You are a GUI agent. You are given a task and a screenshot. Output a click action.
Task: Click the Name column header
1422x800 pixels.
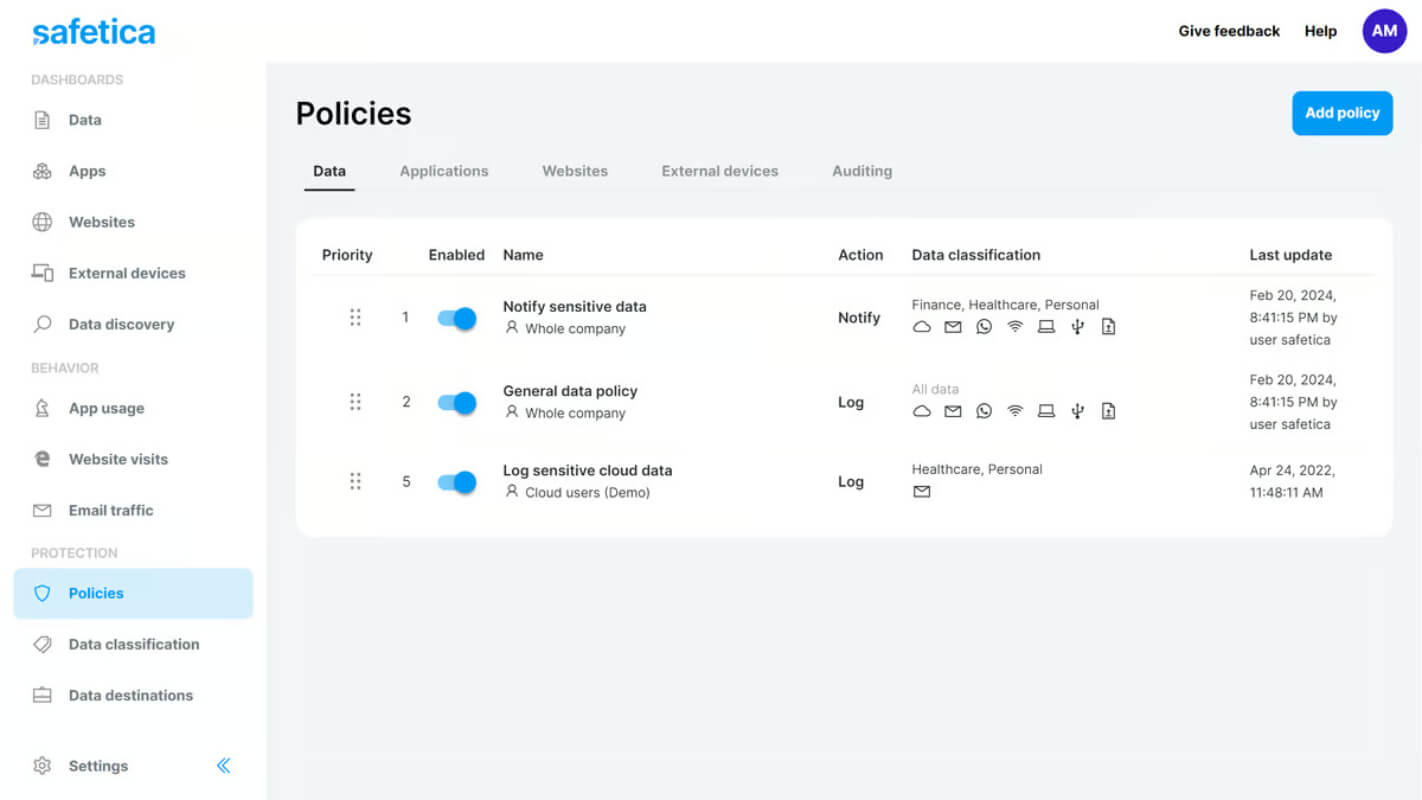(523, 255)
